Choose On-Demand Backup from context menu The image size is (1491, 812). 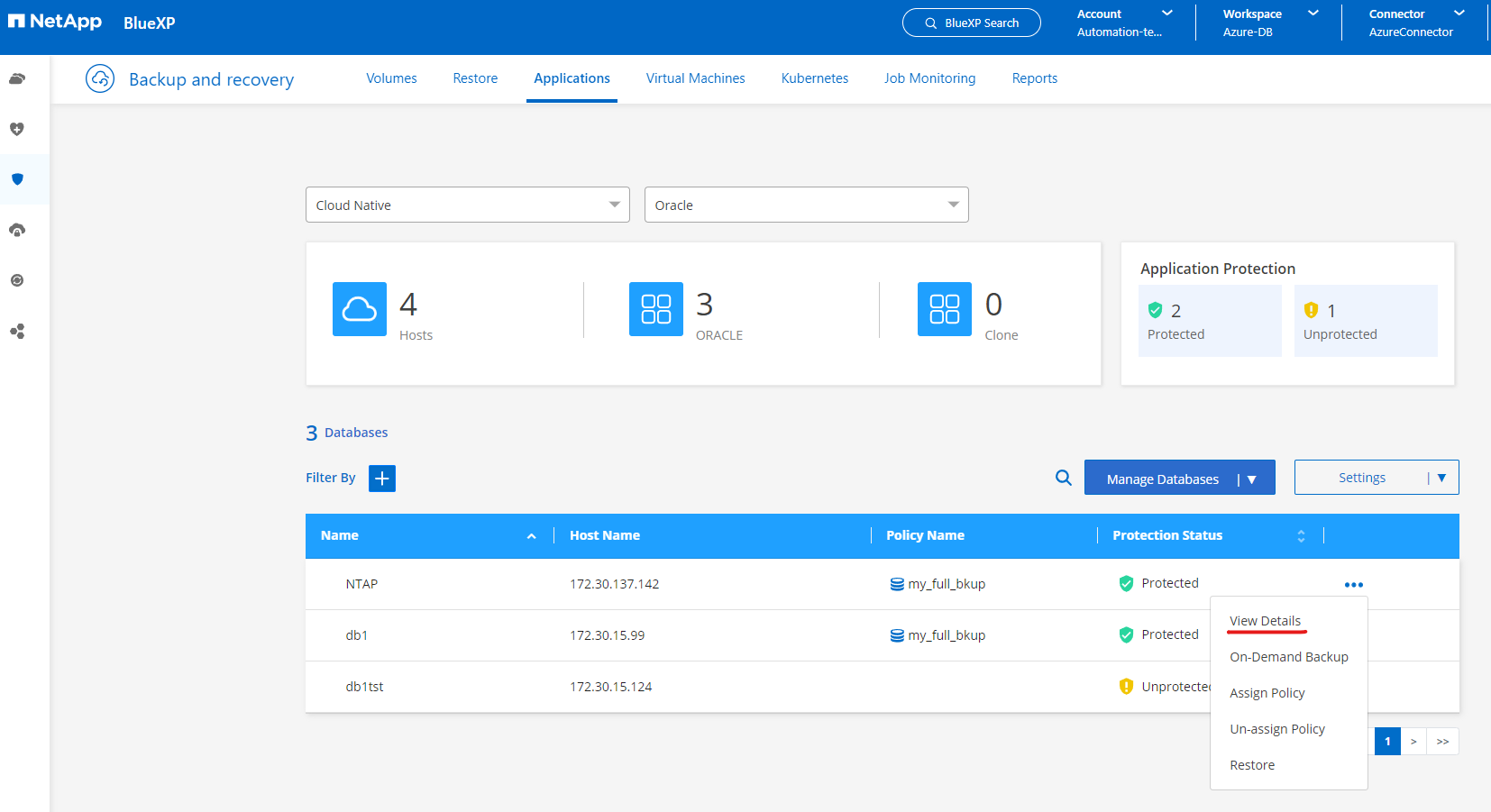tap(1288, 657)
